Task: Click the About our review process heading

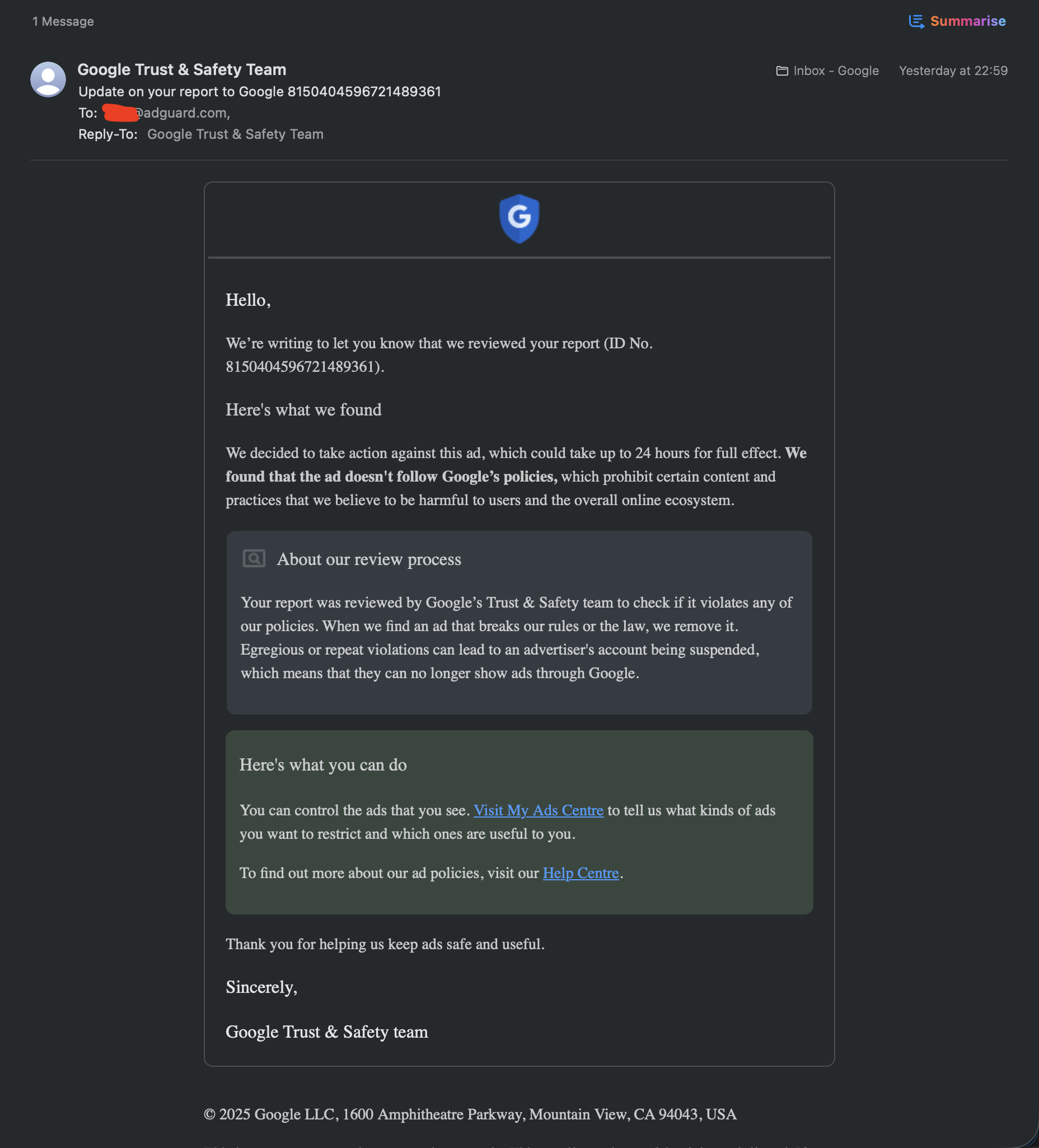Action: coord(369,560)
